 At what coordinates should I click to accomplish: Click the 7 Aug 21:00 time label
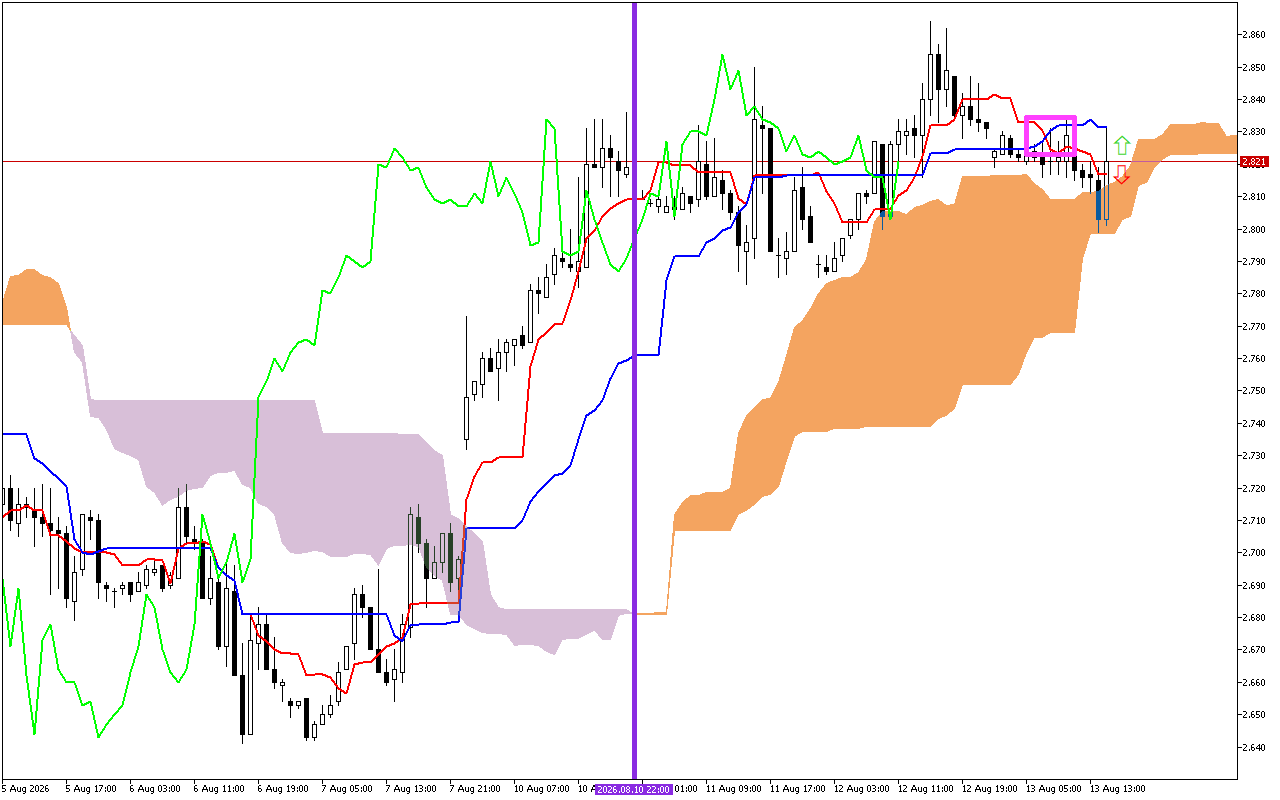click(474, 789)
